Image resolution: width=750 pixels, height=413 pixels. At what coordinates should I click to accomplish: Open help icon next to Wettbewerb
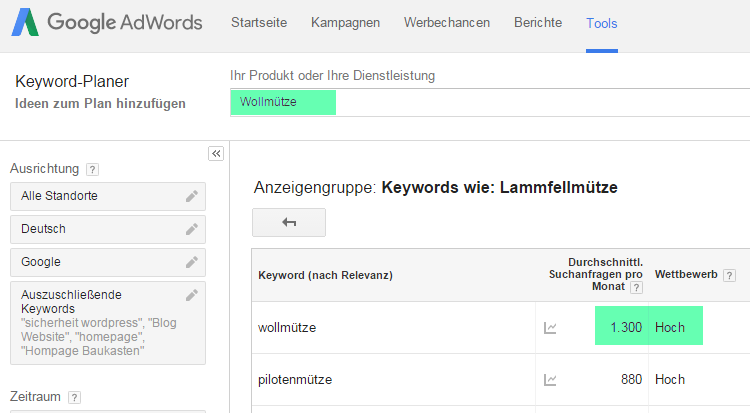click(729, 275)
